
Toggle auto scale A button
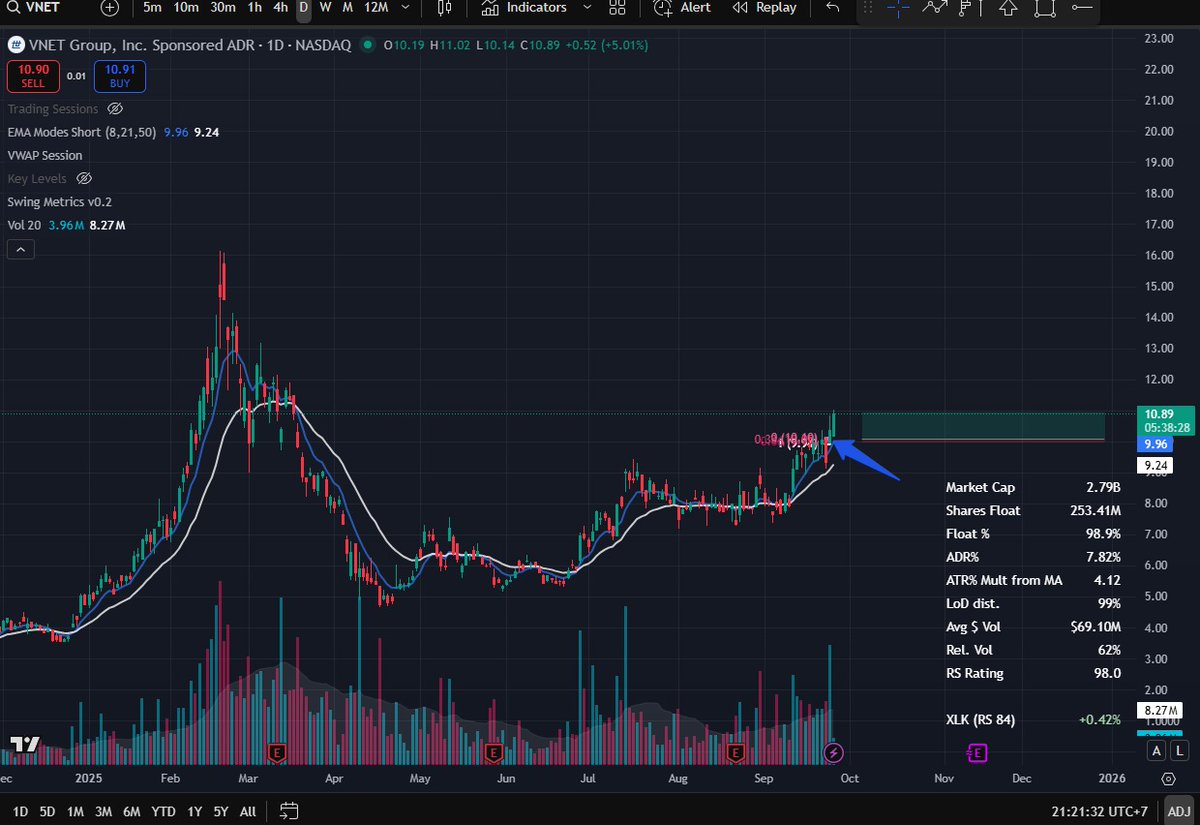click(x=1157, y=751)
